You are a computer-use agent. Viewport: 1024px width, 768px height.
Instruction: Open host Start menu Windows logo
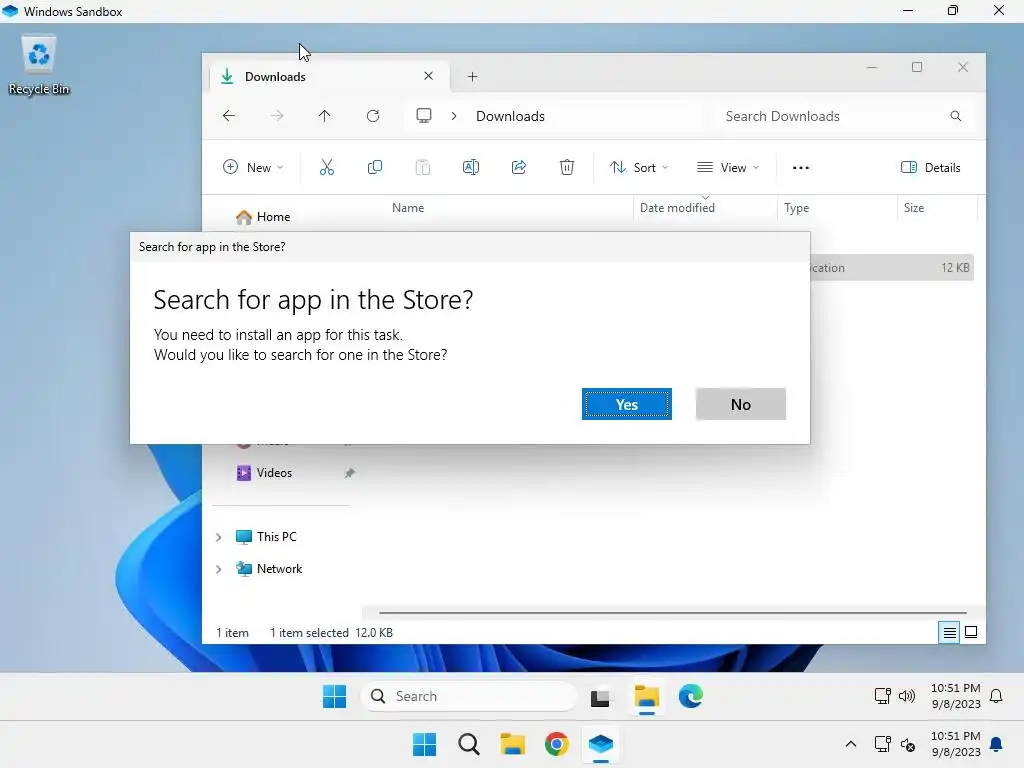[x=424, y=744]
